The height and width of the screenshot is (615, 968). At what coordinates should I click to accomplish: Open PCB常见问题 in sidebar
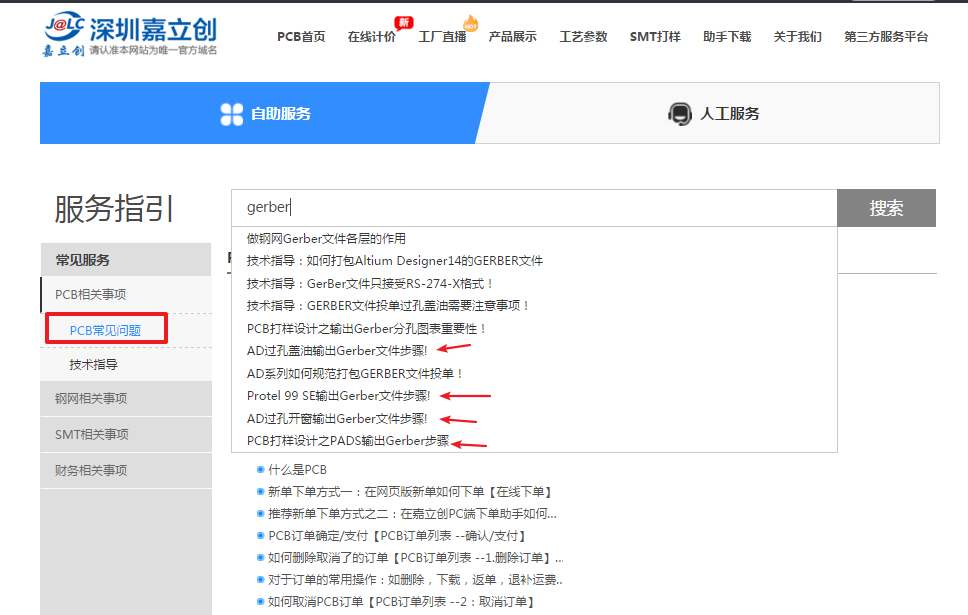[x=105, y=330]
